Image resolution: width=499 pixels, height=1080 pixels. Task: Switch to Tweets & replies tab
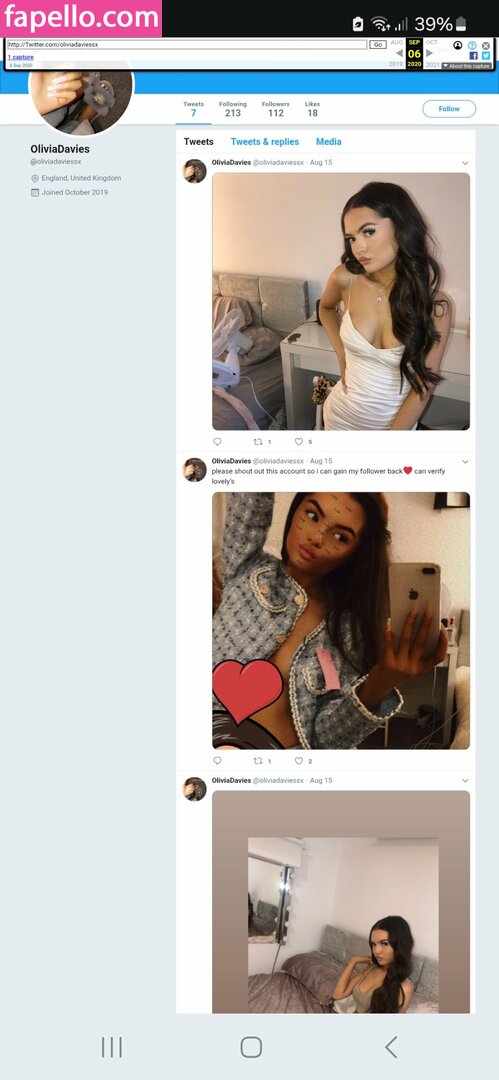pyautogui.click(x=265, y=142)
